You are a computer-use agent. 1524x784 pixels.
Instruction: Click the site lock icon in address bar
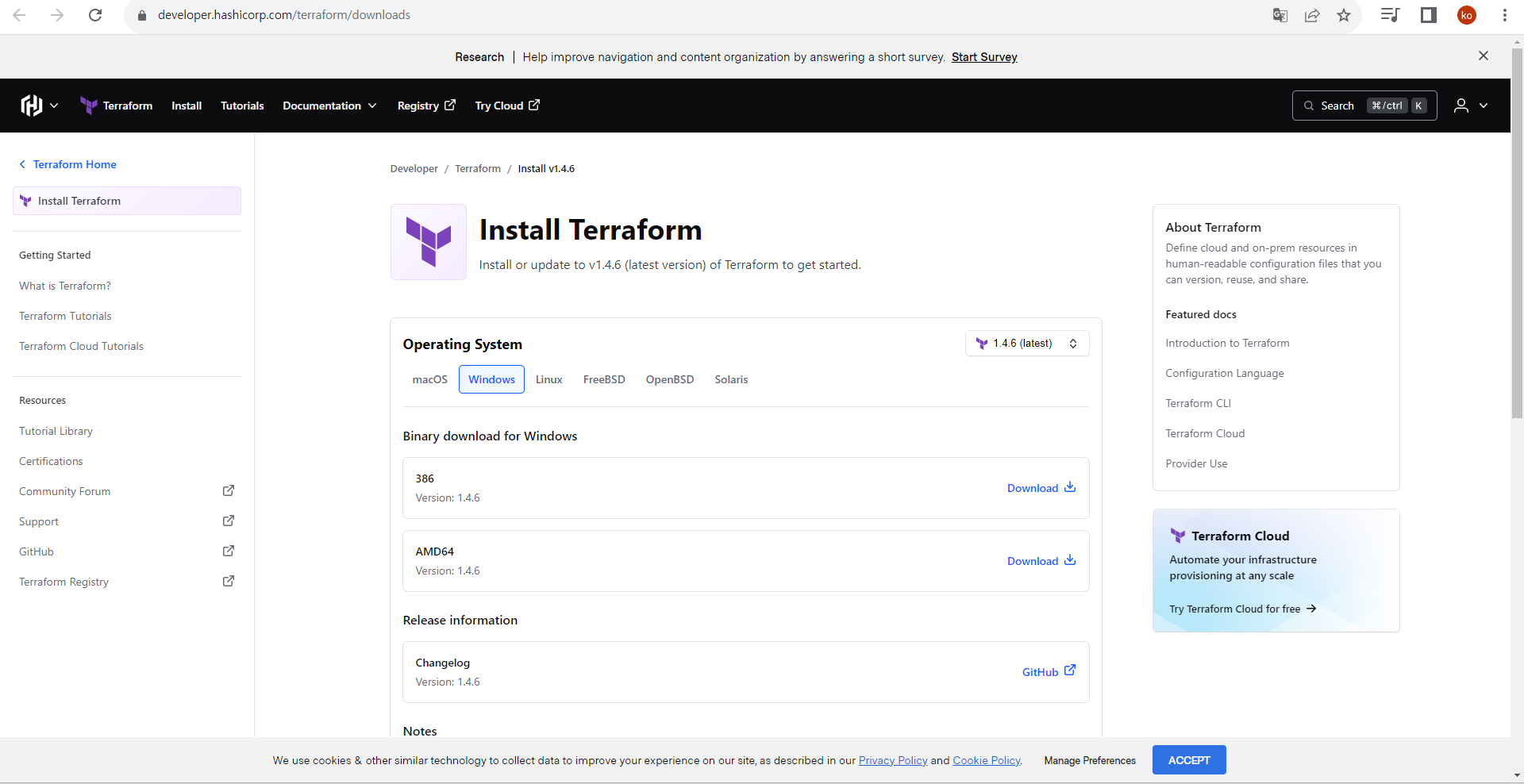pos(142,15)
